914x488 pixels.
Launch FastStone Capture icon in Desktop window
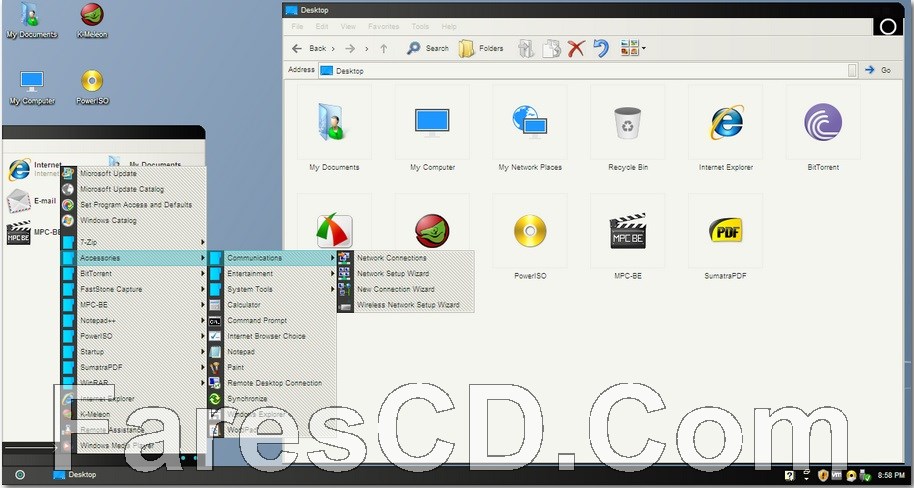tap(334, 231)
